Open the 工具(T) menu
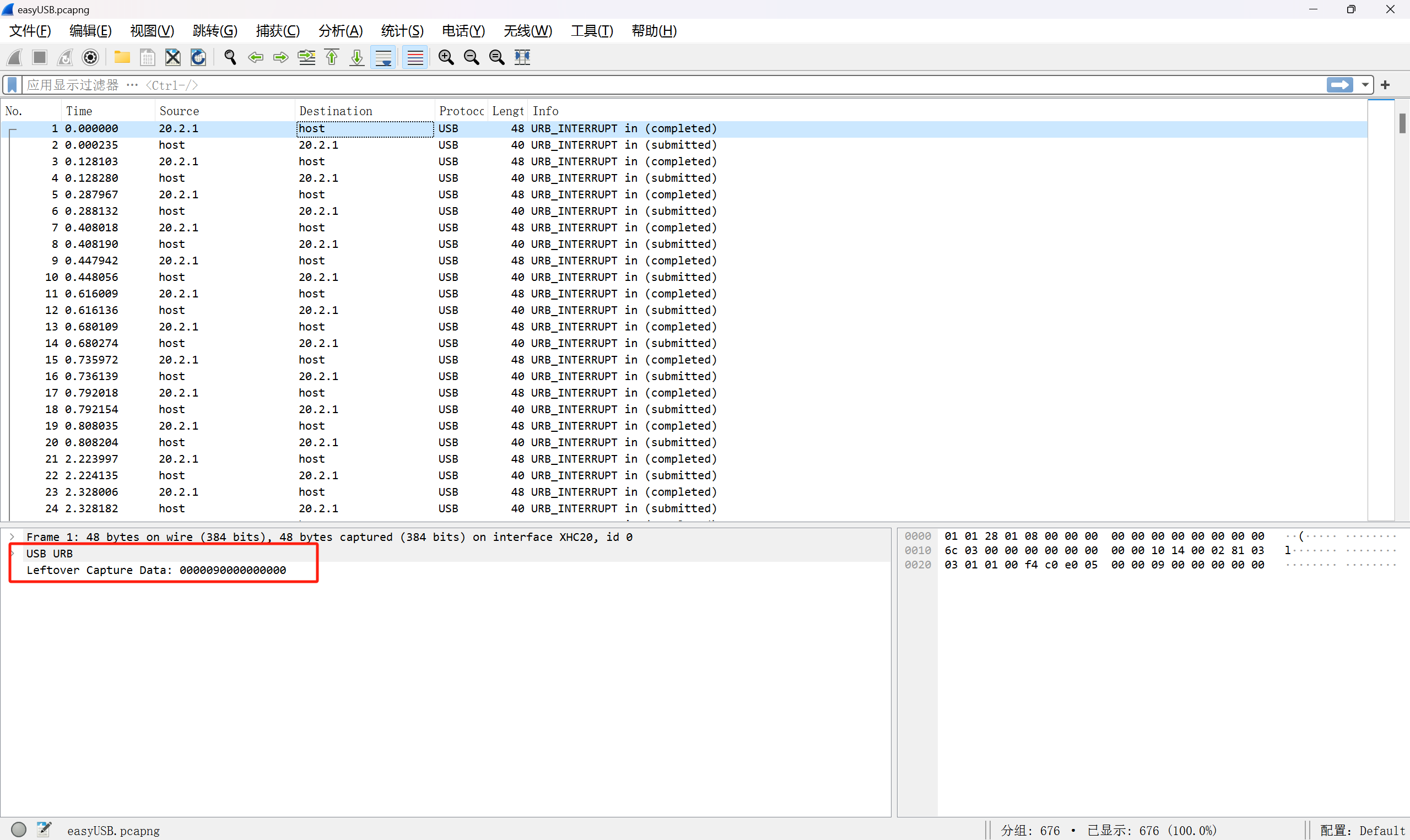Screen dimensions: 1410x840 (592, 31)
